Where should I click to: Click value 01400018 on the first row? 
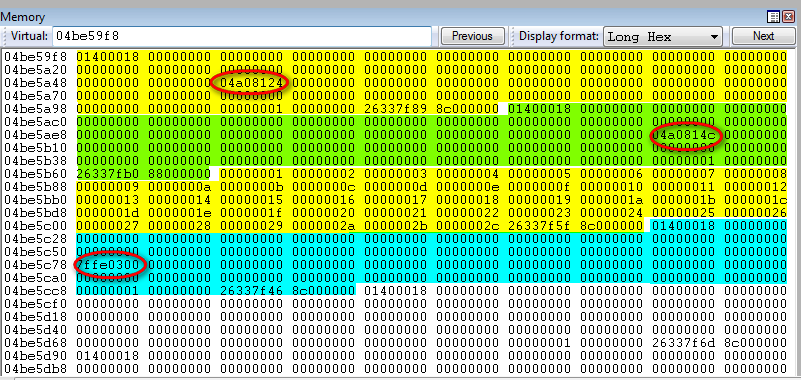[x=108, y=56]
